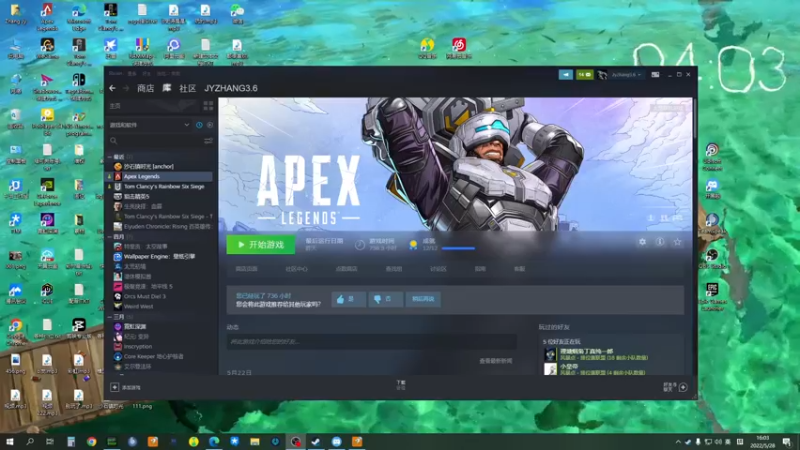Click the activity post input field
Viewport: 800px width, 450px height.
(x=371, y=342)
